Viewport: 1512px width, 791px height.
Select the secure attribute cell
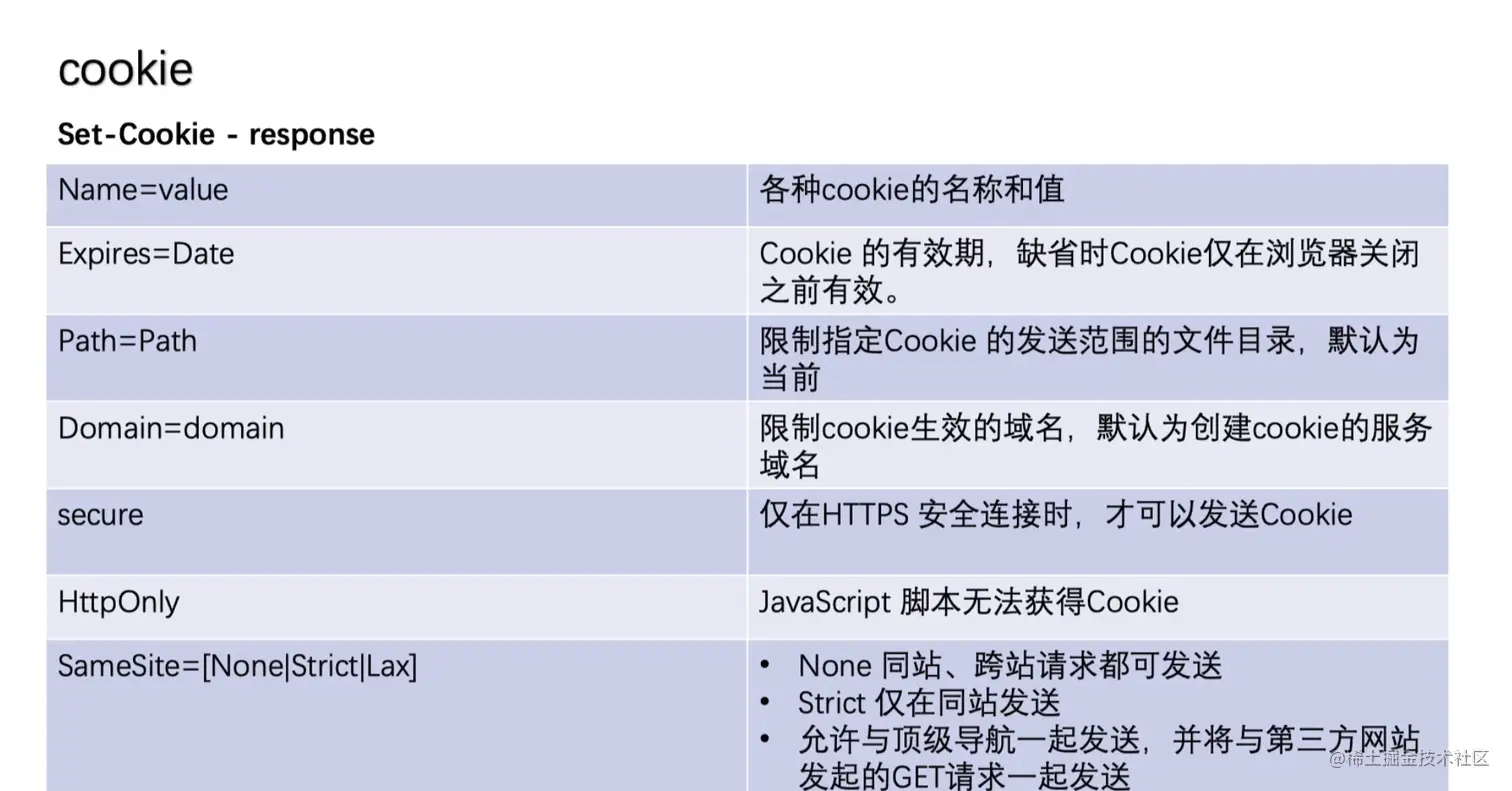point(99,515)
